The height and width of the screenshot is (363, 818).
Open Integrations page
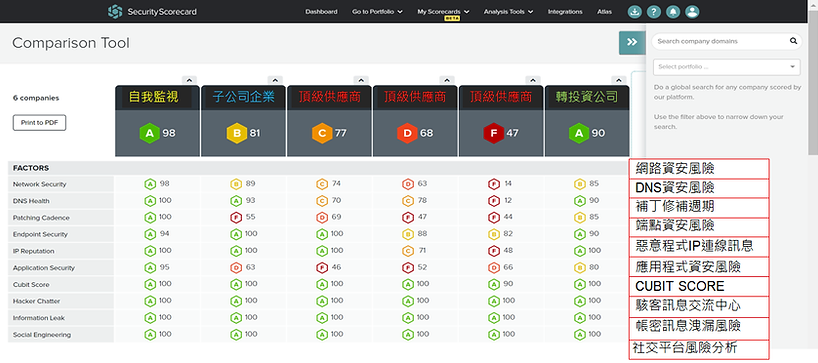coord(565,11)
